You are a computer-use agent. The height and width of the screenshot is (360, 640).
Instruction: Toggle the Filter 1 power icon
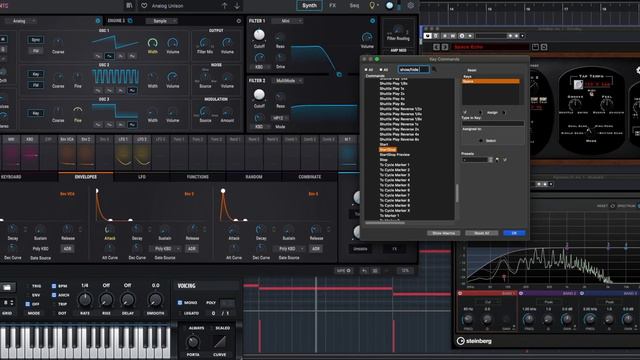(372, 20)
